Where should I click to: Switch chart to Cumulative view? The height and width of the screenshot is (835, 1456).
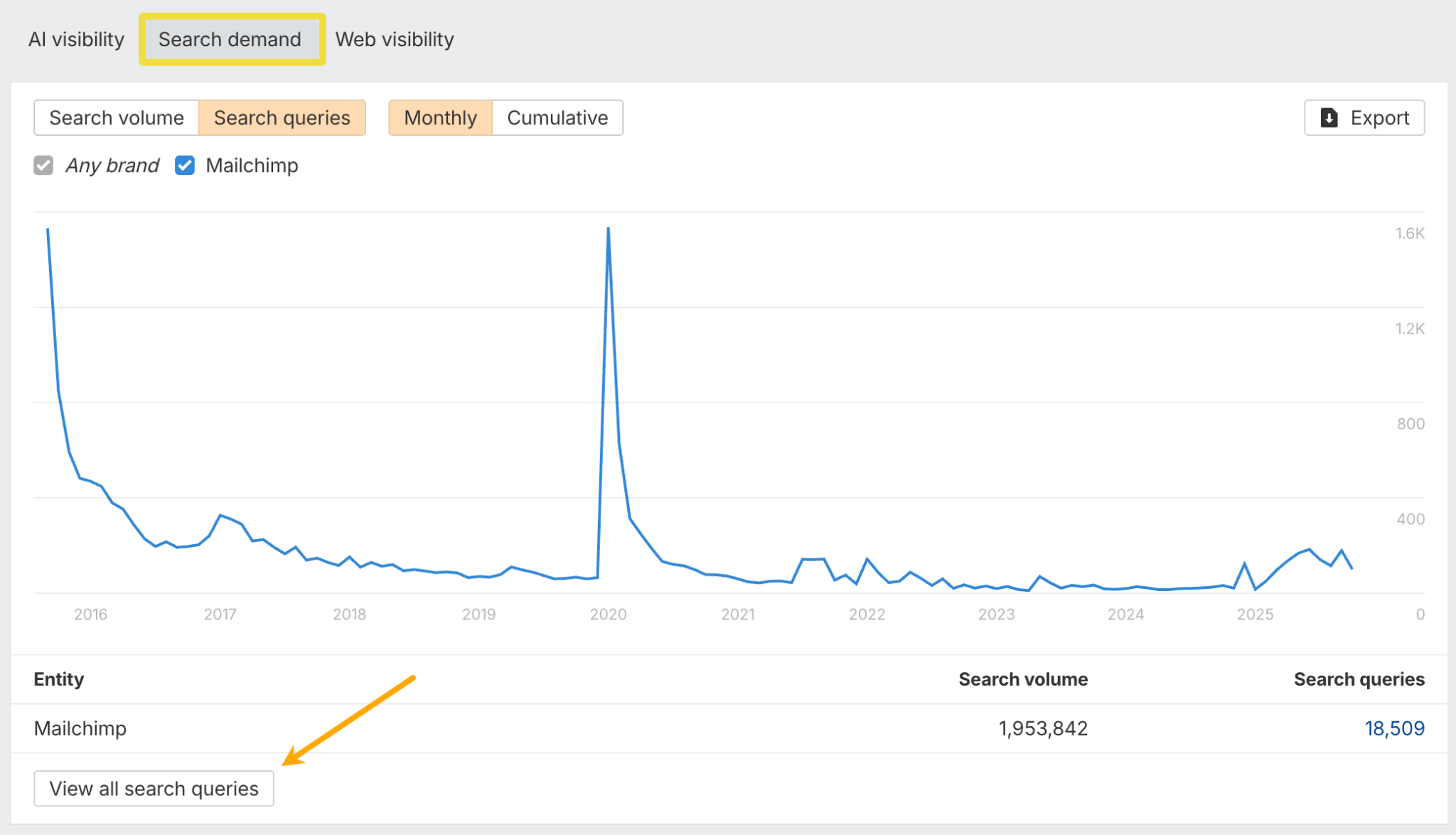[557, 117]
